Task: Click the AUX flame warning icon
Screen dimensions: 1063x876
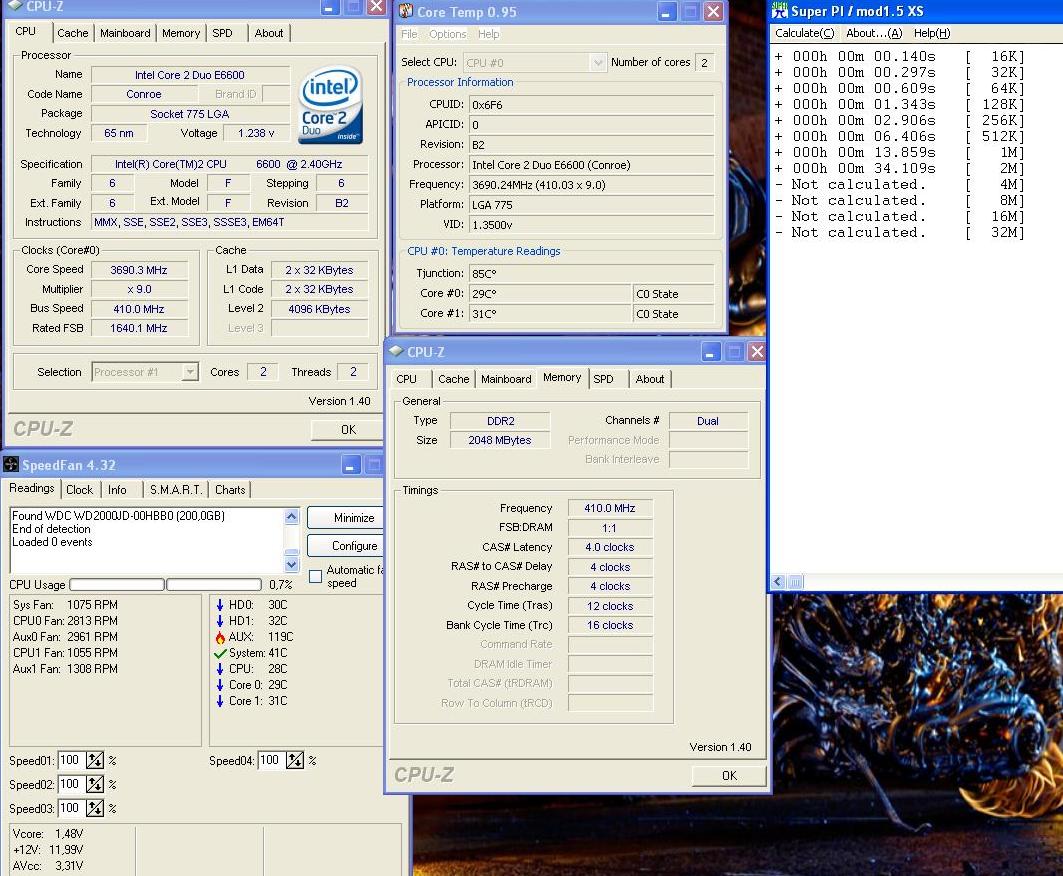Action: (220, 637)
